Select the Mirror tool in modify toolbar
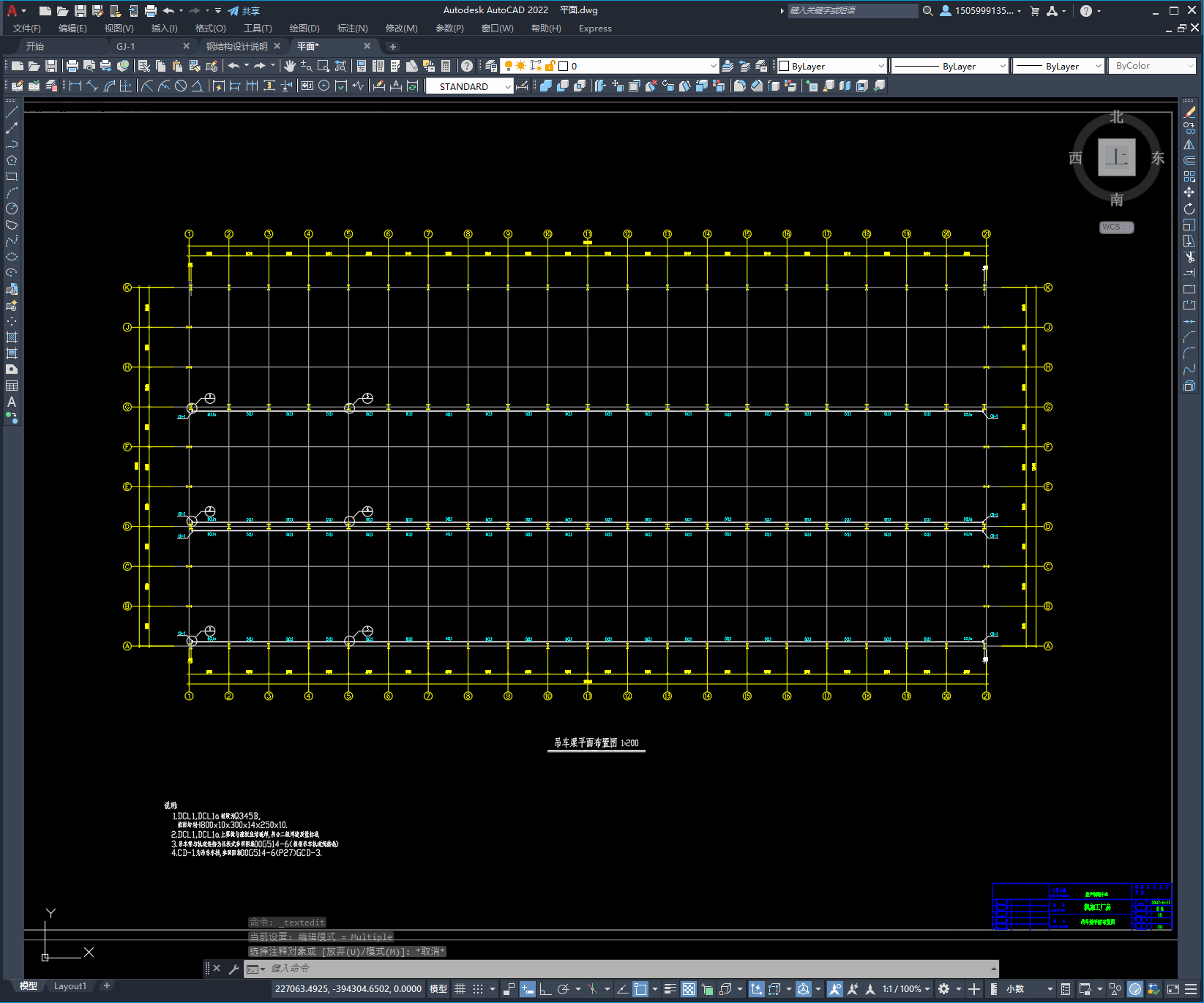Viewport: 1204px width, 1003px height. (1189, 144)
